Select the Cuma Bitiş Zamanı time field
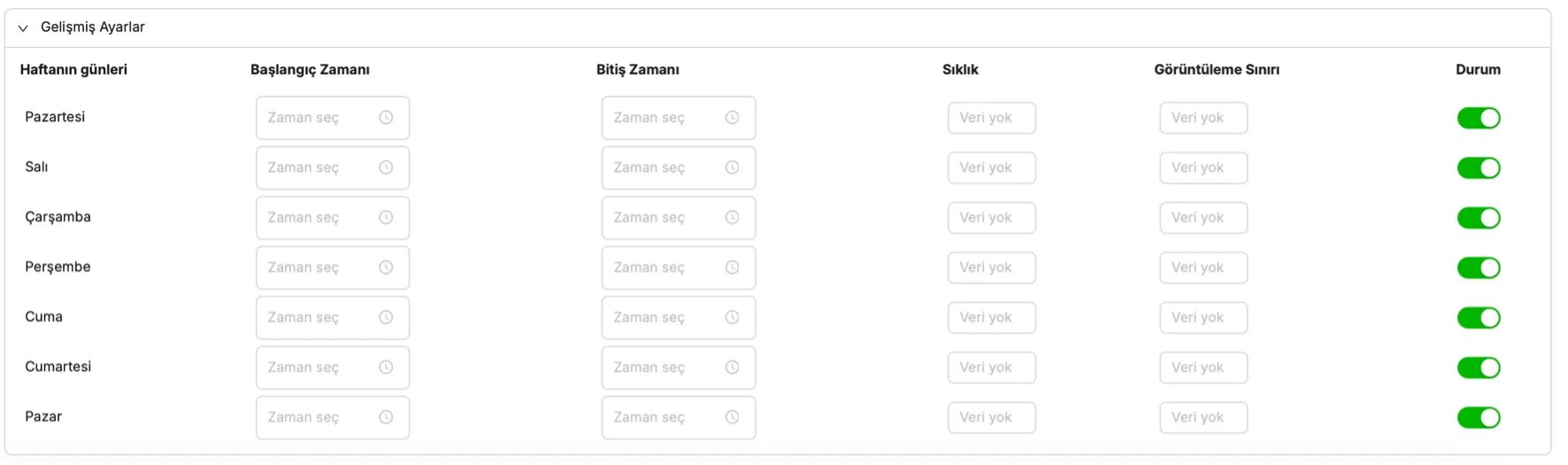 pyautogui.click(x=679, y=317)
